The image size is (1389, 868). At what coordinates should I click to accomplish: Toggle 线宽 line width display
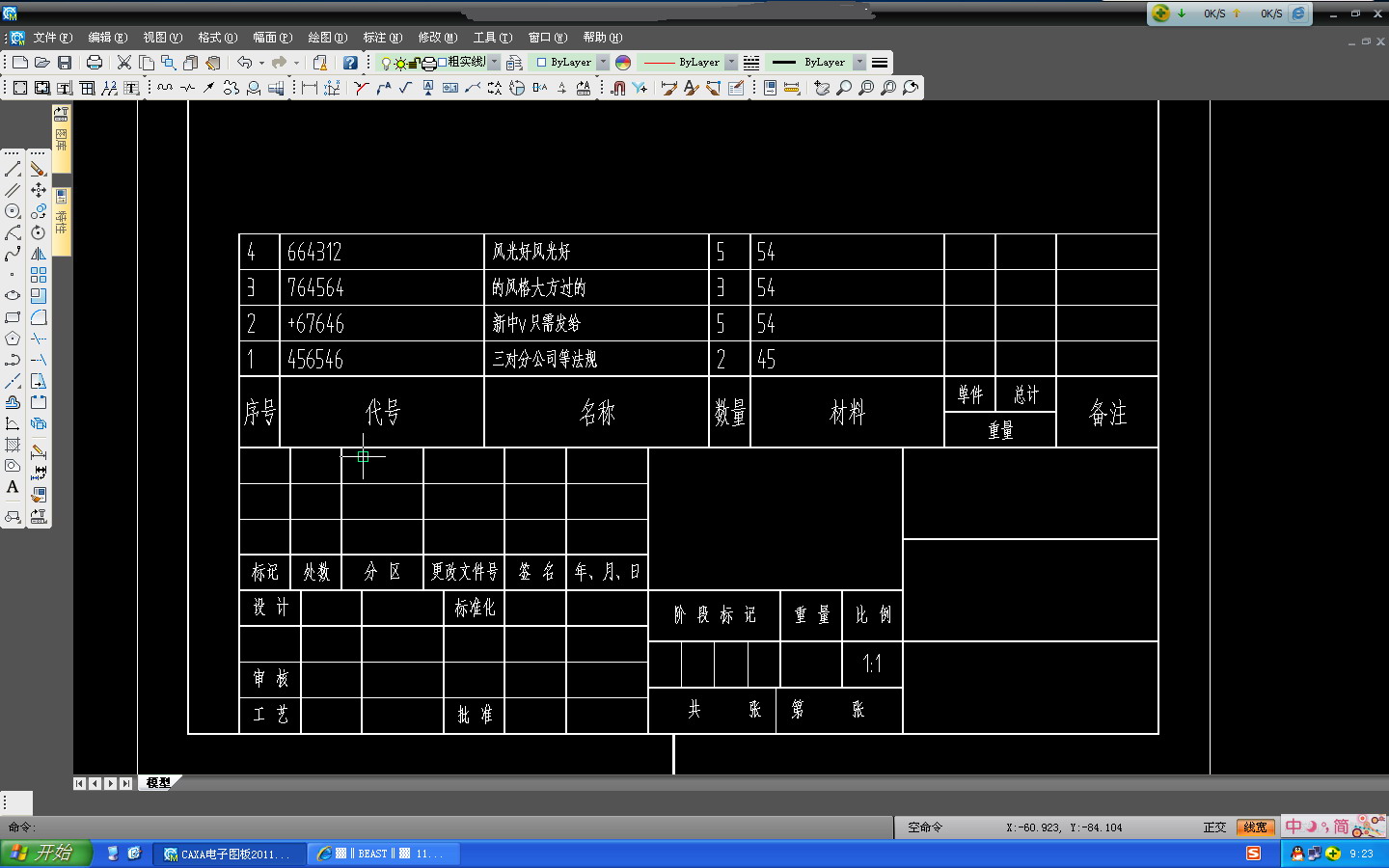[1255, 827]
